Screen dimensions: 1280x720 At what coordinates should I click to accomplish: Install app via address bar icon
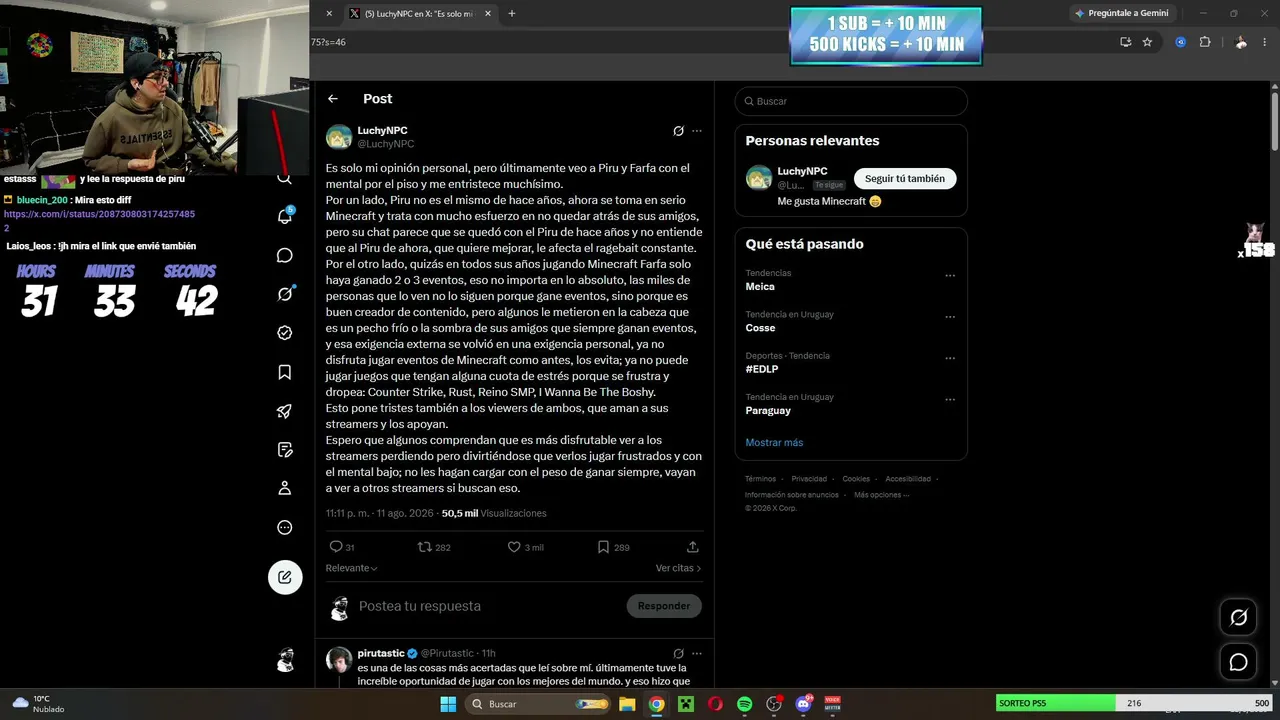click(1125, 42)
